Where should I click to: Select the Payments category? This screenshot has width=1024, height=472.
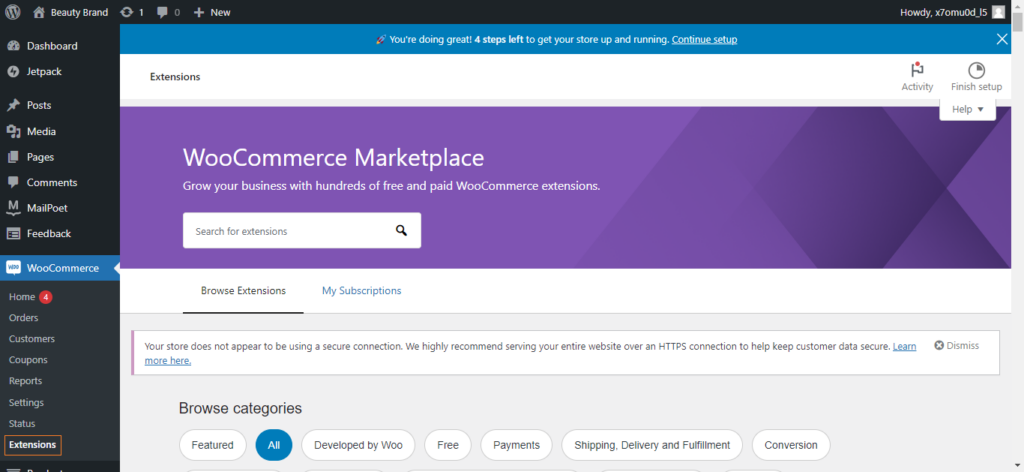[x=516, y=445]
